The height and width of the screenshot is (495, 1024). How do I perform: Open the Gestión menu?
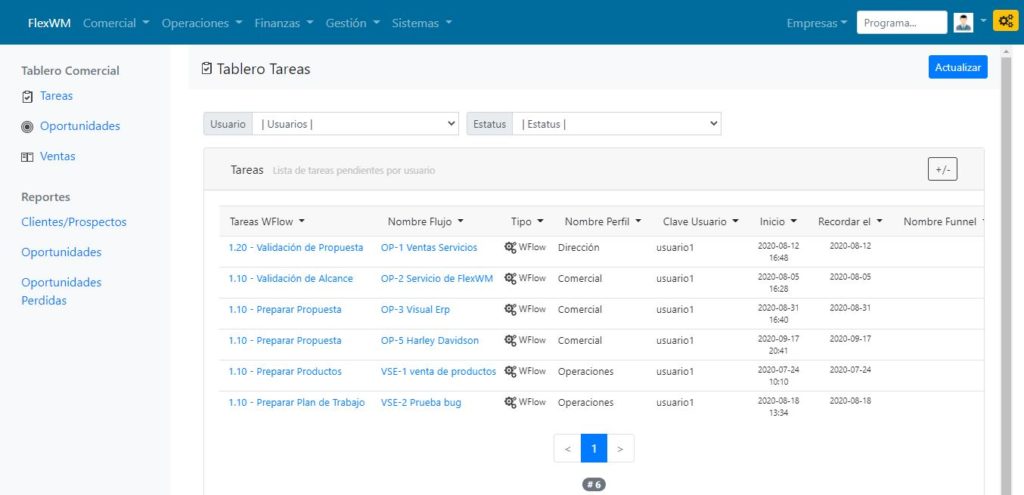pos(353,23)
